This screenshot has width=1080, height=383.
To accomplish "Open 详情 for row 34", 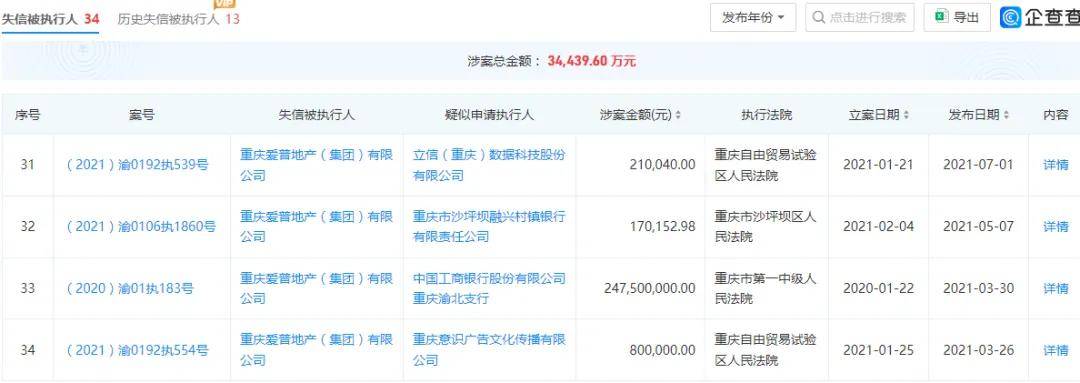I will [x=1055, y=351].
